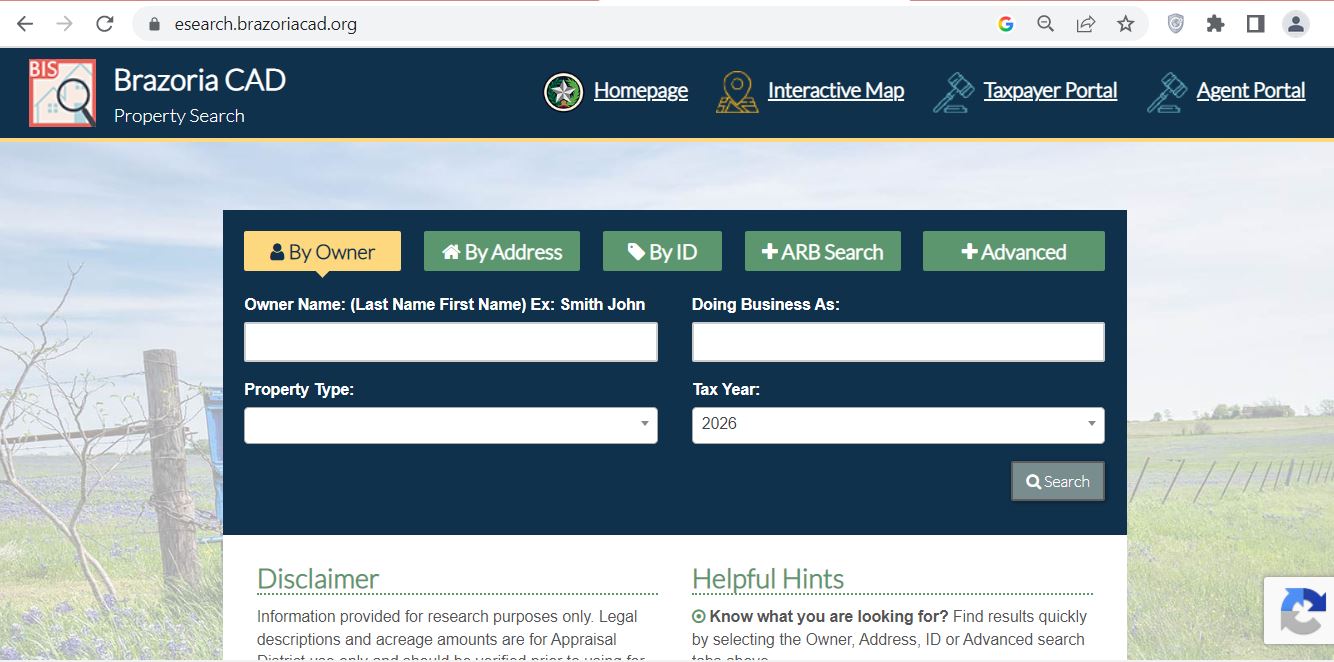Click the gavel icon beside Agent Portal
1334x662 pixels.
[x=1167, y=92]
